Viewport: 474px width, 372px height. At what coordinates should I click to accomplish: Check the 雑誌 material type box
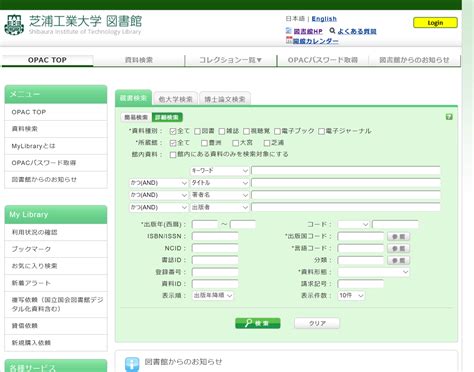click(222, 131)
